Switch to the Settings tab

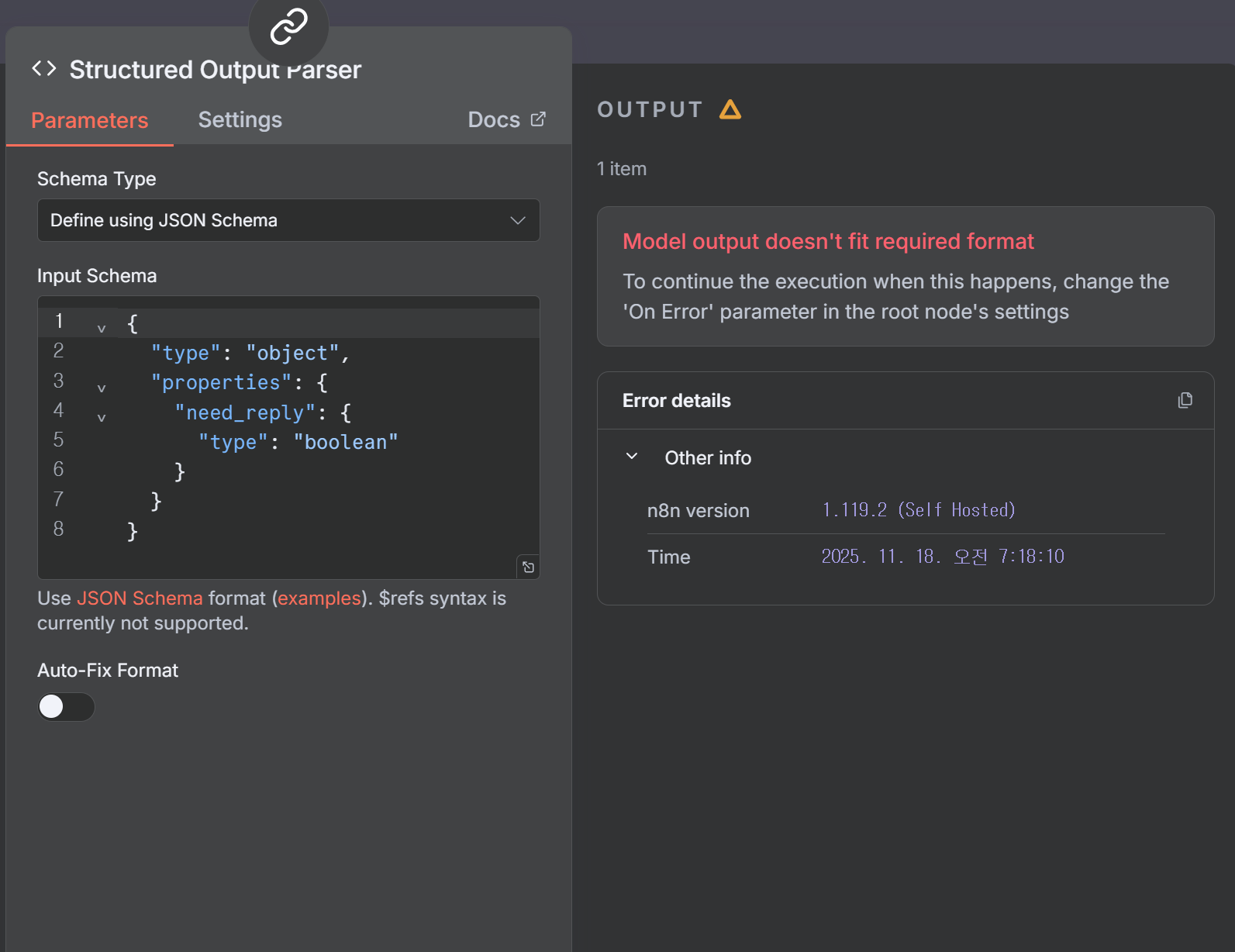240,119
